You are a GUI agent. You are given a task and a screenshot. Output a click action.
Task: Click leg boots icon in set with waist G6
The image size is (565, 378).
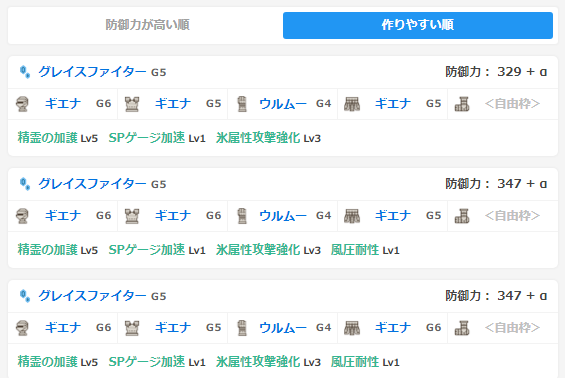[x=462, y=328]
